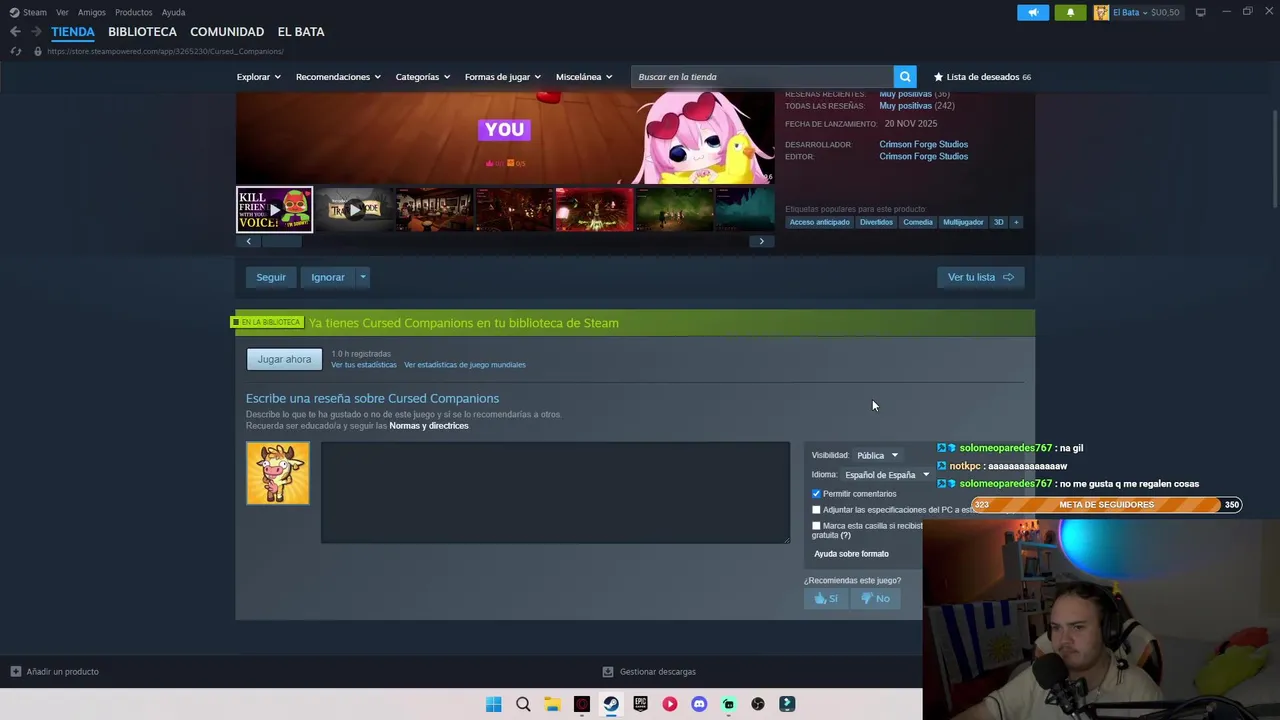1280x720 pixels.
Task: Open the EL BATA profile tab
Action: (x=301, y=32)
